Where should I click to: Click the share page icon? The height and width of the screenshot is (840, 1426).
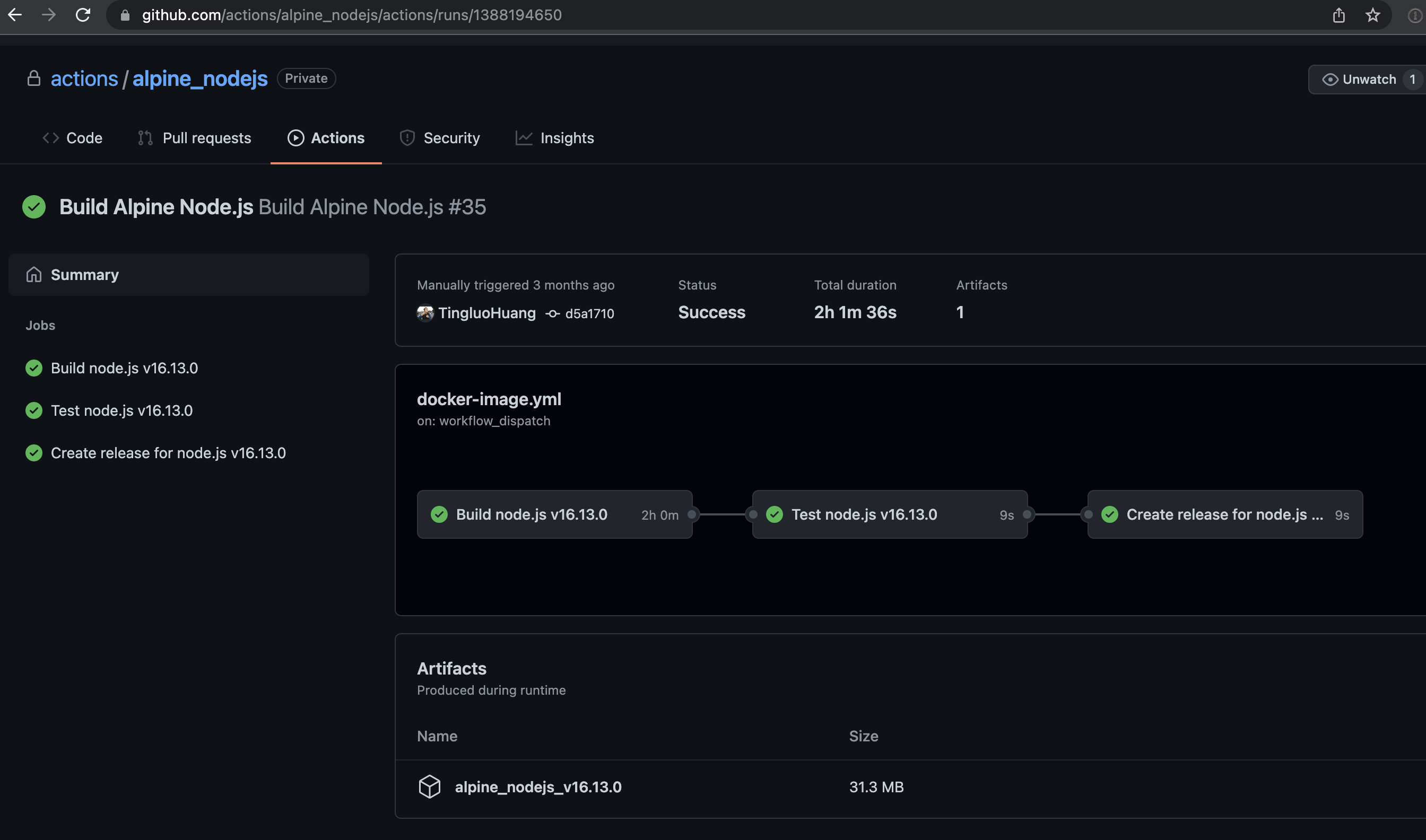tap(1339, 15)
